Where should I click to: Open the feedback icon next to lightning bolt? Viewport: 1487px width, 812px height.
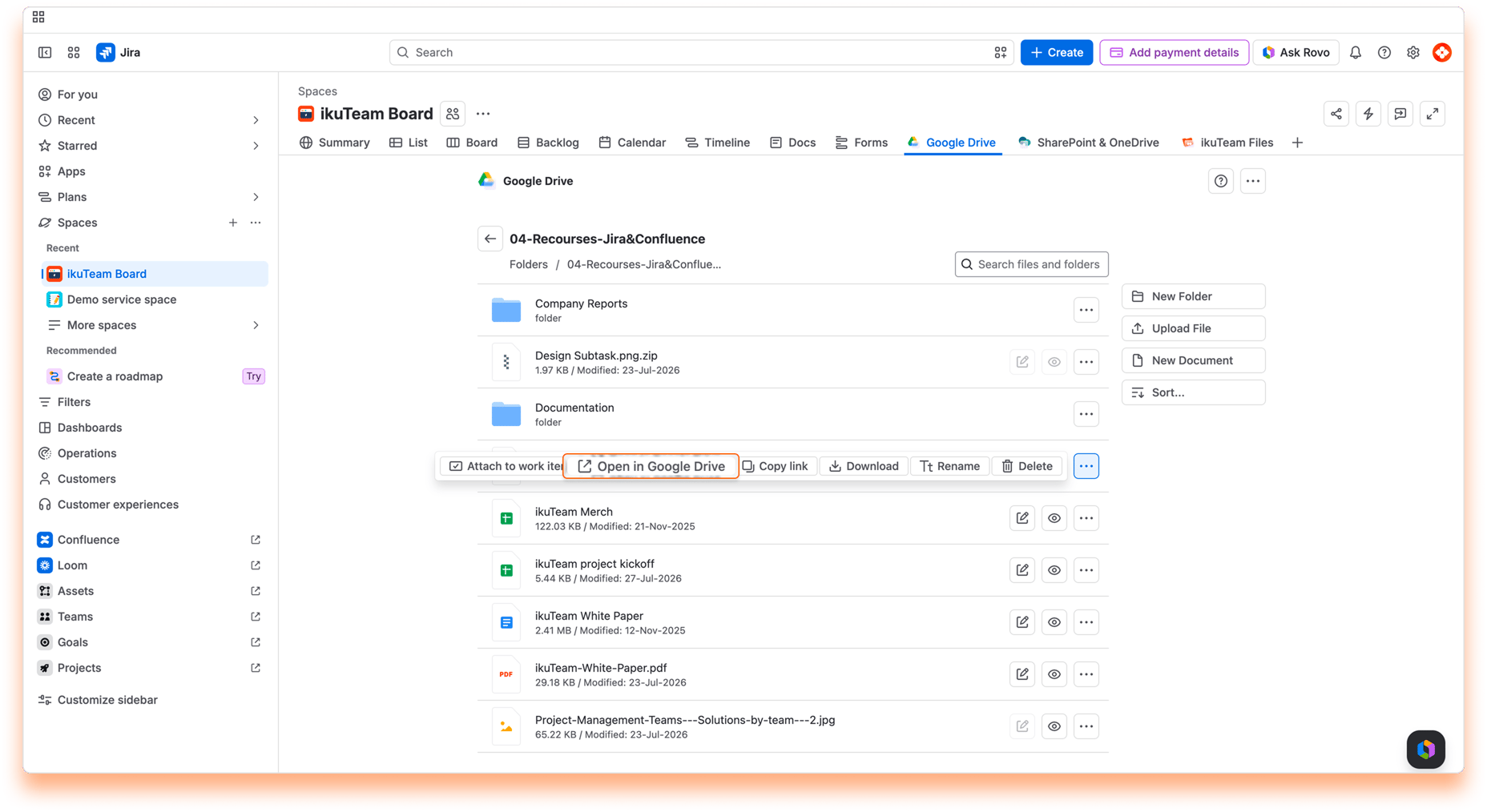1400,114
